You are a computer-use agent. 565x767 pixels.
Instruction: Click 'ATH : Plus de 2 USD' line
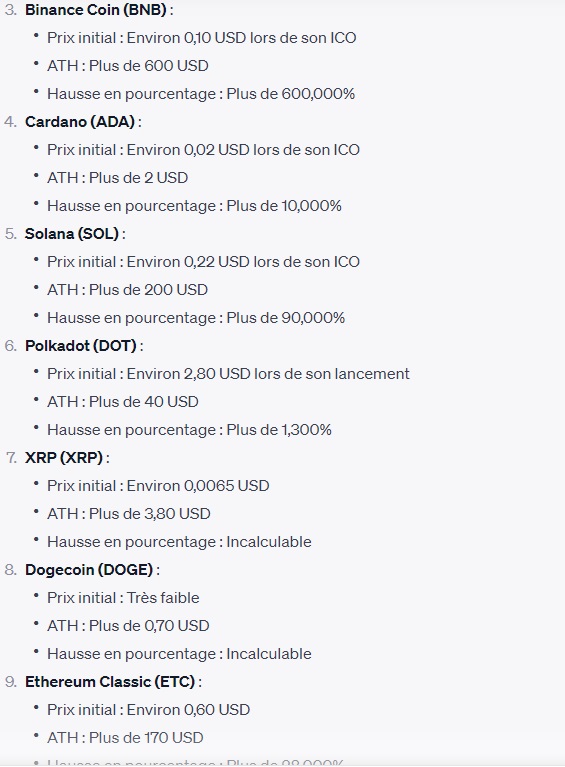pos(117,178)
